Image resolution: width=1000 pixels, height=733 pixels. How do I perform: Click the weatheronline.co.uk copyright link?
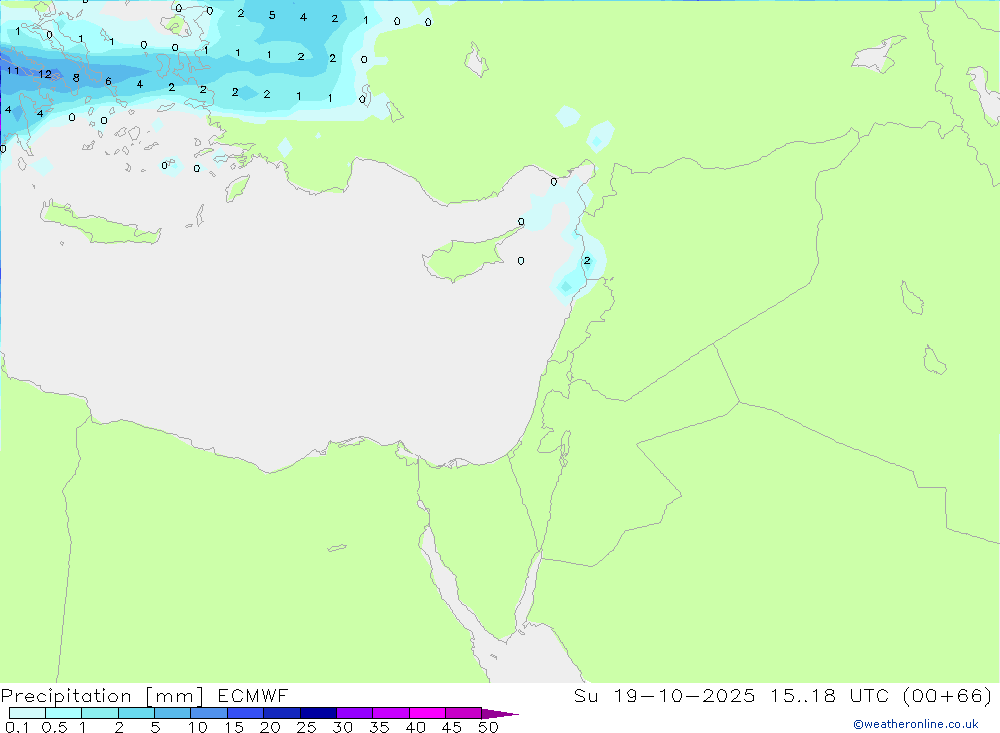click(916, 724)
